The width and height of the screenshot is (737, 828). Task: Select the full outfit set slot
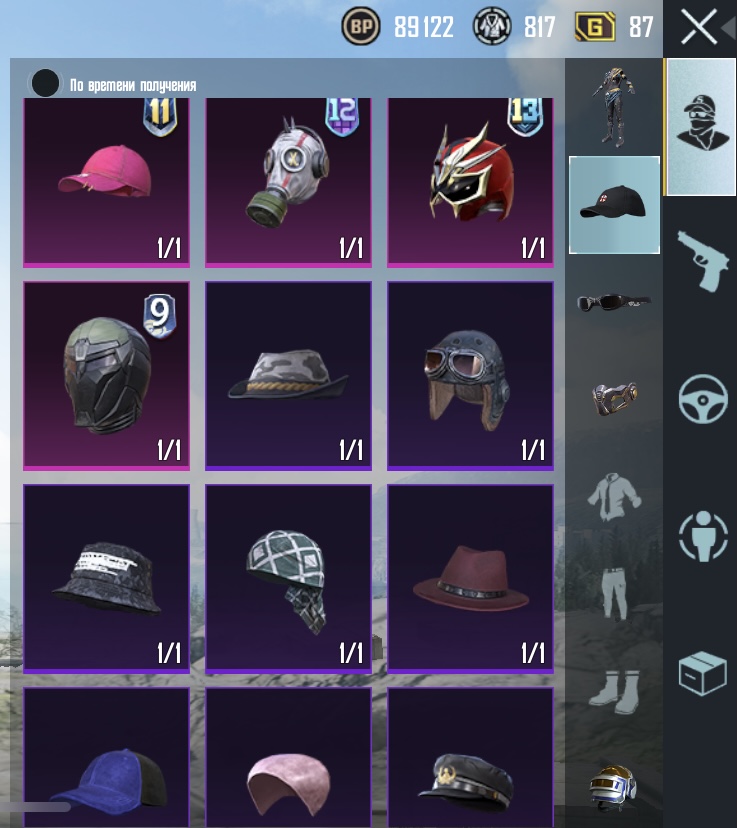[614, 106]
